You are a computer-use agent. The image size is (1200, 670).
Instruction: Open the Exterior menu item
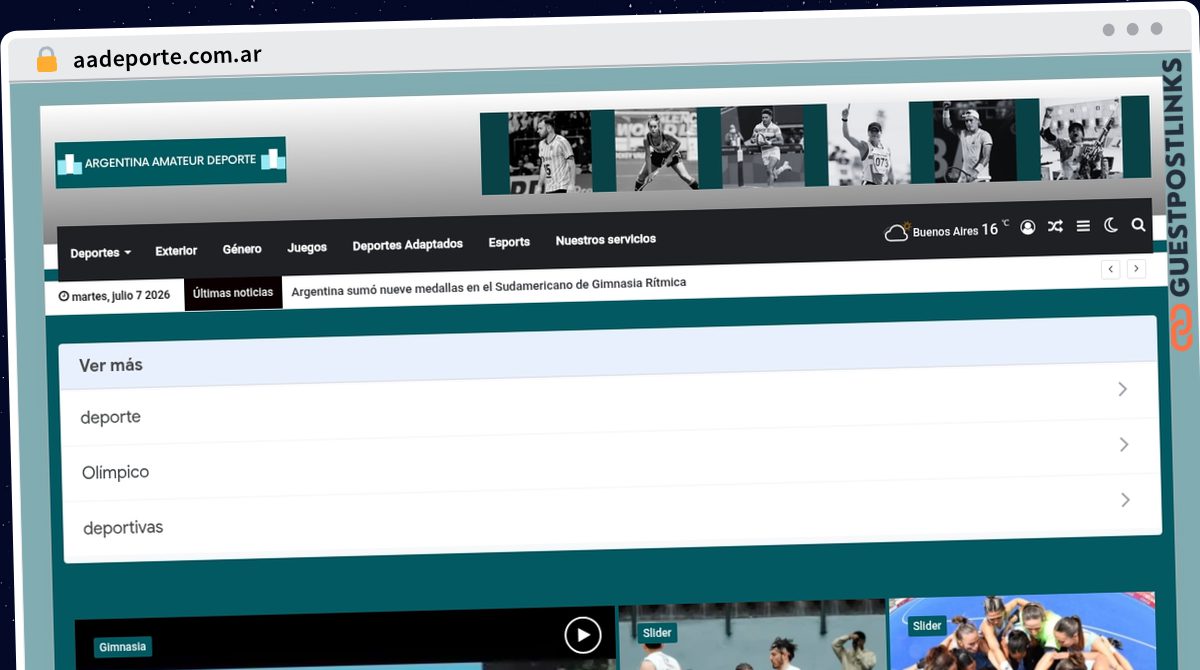pos(176,251)
